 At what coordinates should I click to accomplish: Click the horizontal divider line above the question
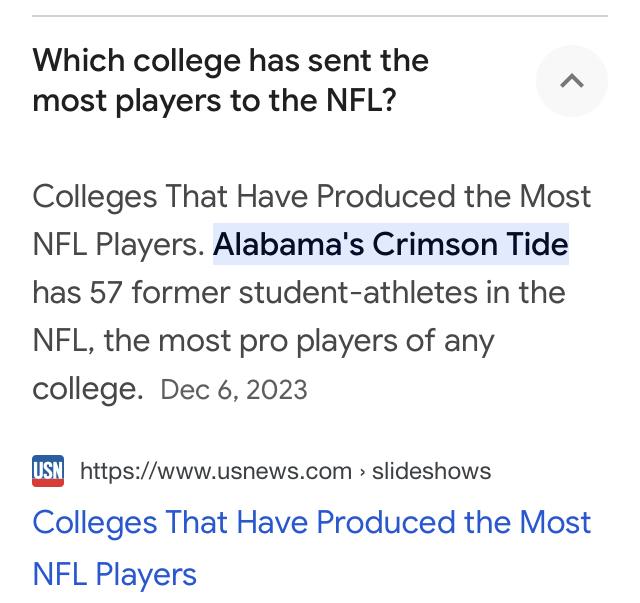(x=320, y=16)
